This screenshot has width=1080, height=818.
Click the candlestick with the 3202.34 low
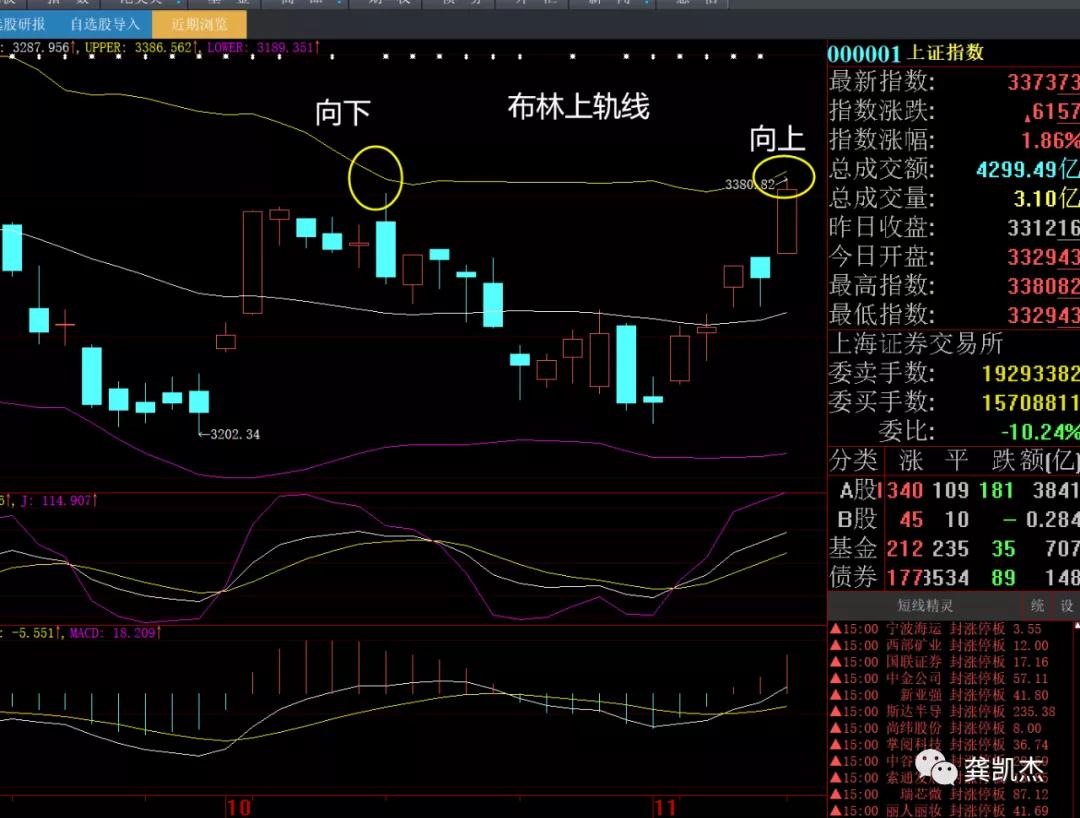click(x=199, y=401)
